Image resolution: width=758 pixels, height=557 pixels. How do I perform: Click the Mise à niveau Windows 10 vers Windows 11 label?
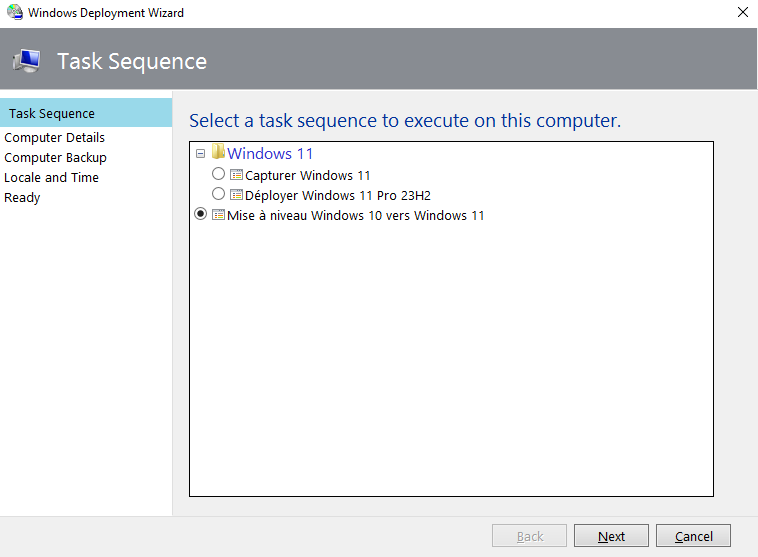(356, 215)
